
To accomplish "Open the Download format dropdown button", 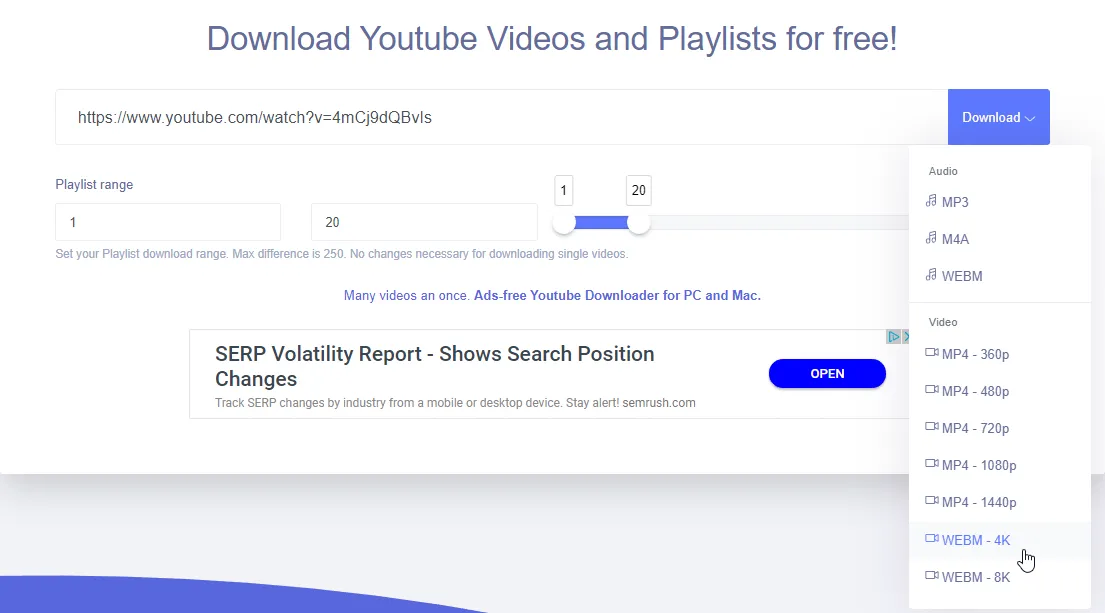I will (999, 117).
